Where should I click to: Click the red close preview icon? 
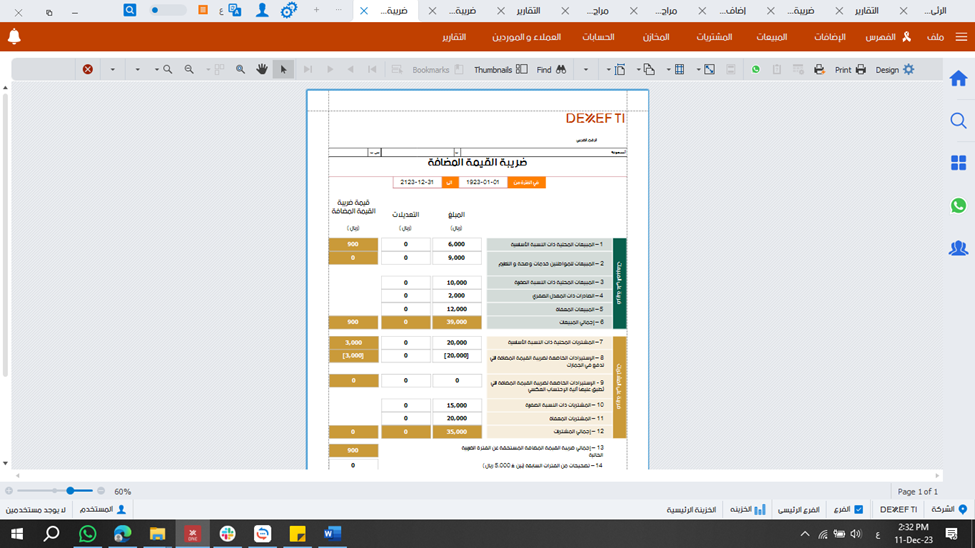pos(88,70)
